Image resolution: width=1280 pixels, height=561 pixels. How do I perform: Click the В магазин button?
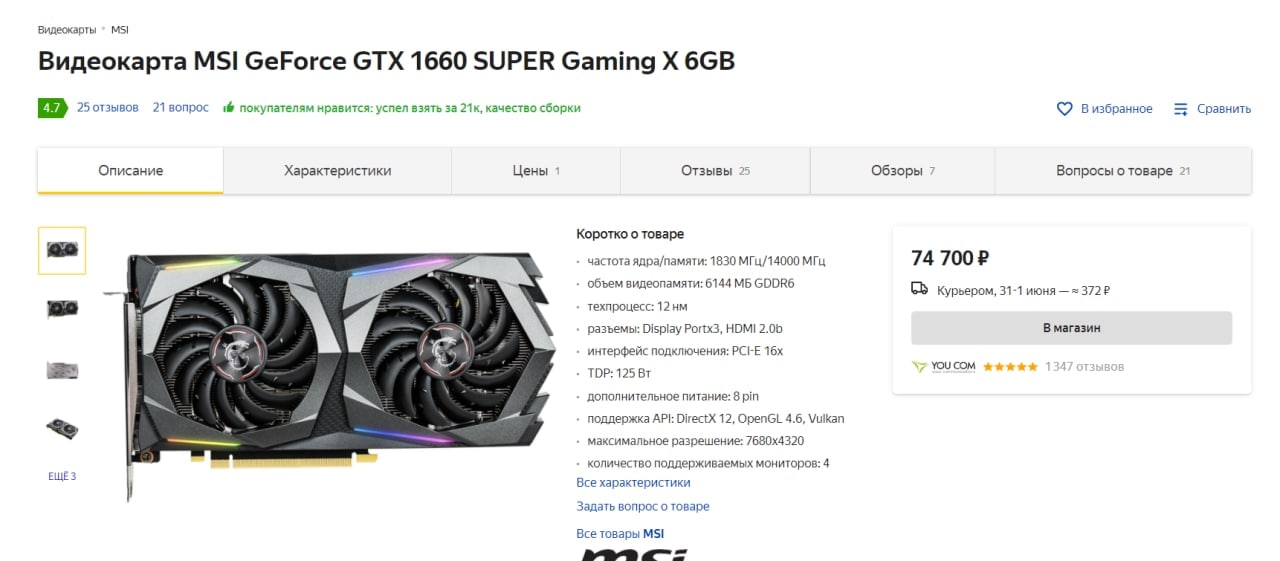[x=1071, y=328]
